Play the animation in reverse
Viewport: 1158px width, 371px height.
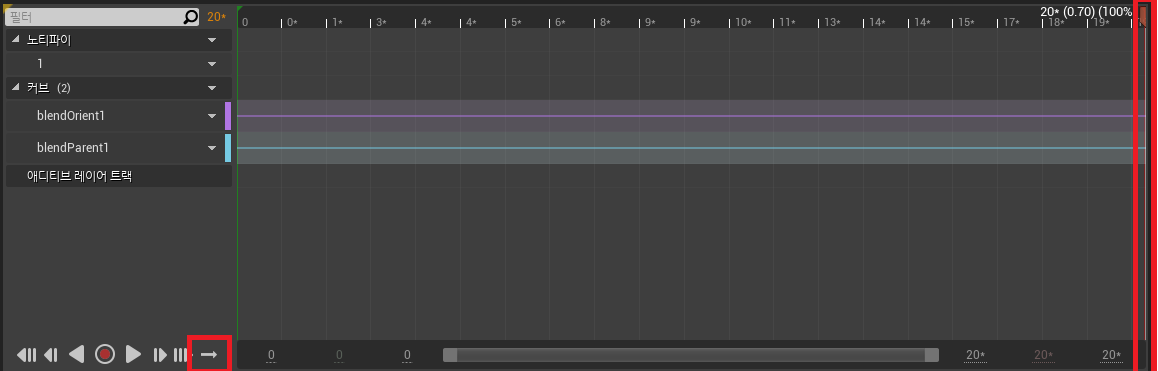[77, 355]
